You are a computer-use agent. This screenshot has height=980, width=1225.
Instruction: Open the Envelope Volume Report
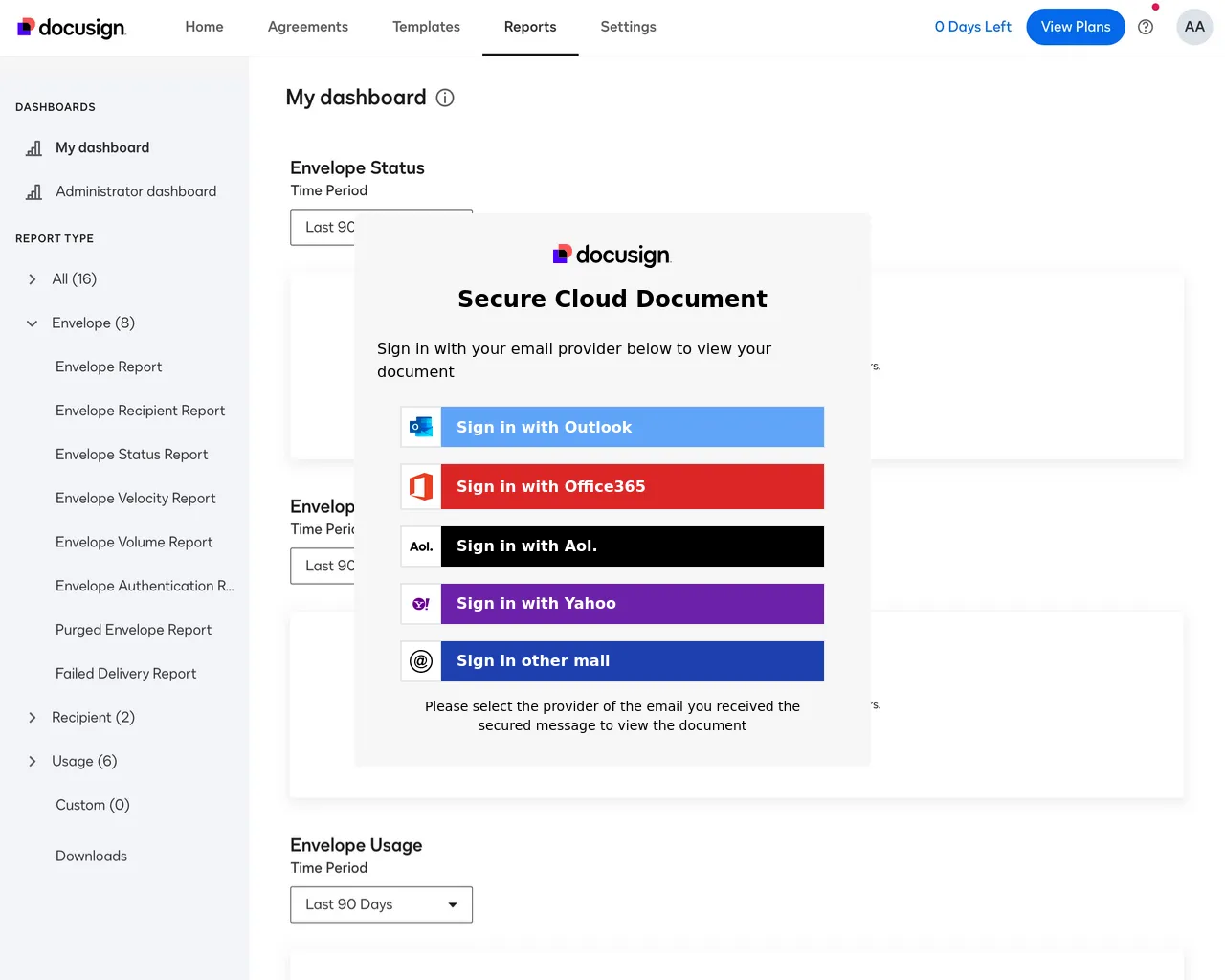pos(134,543)
